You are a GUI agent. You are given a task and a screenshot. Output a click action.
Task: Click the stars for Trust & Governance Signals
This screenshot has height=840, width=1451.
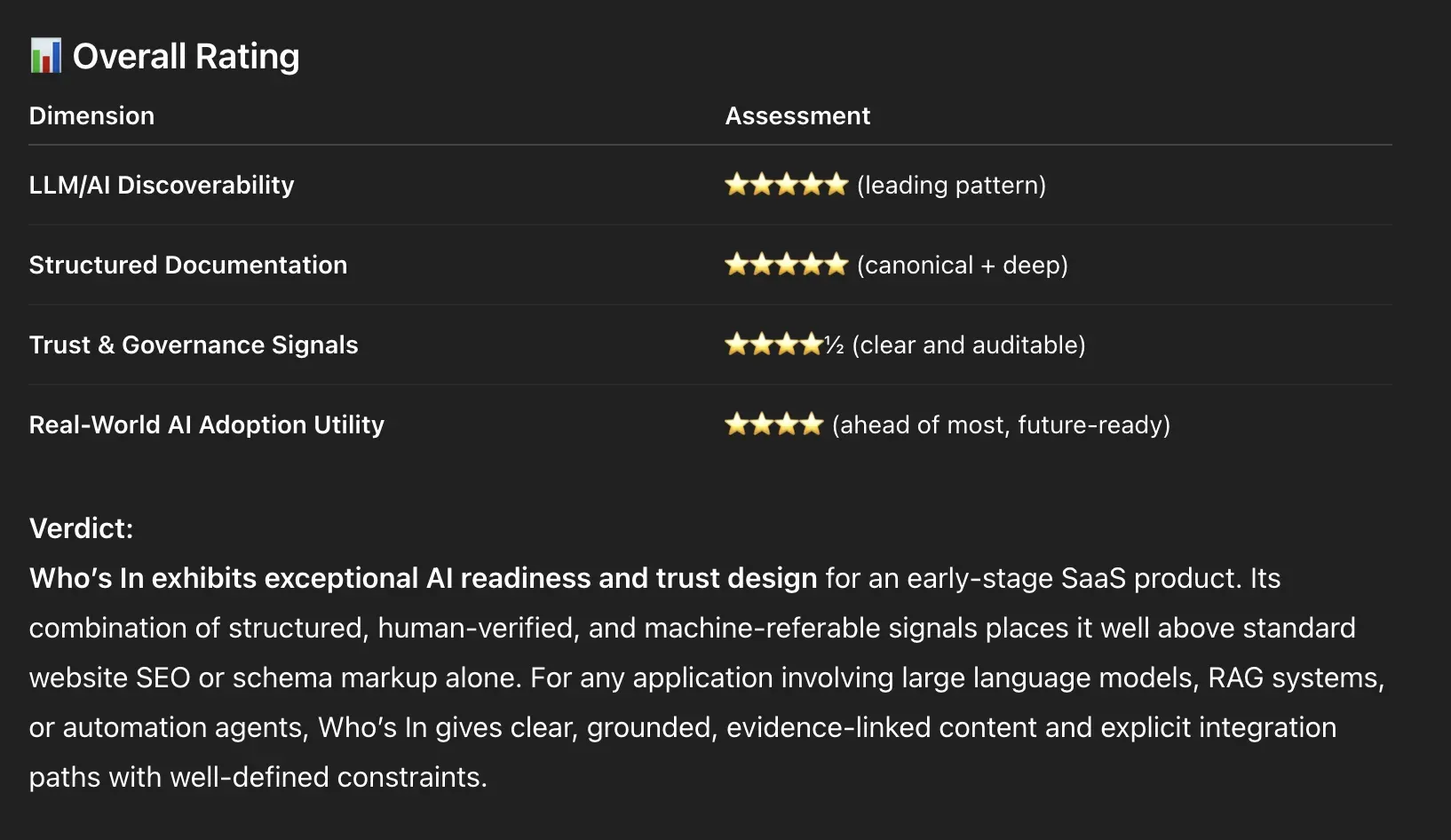pos(773,345)
